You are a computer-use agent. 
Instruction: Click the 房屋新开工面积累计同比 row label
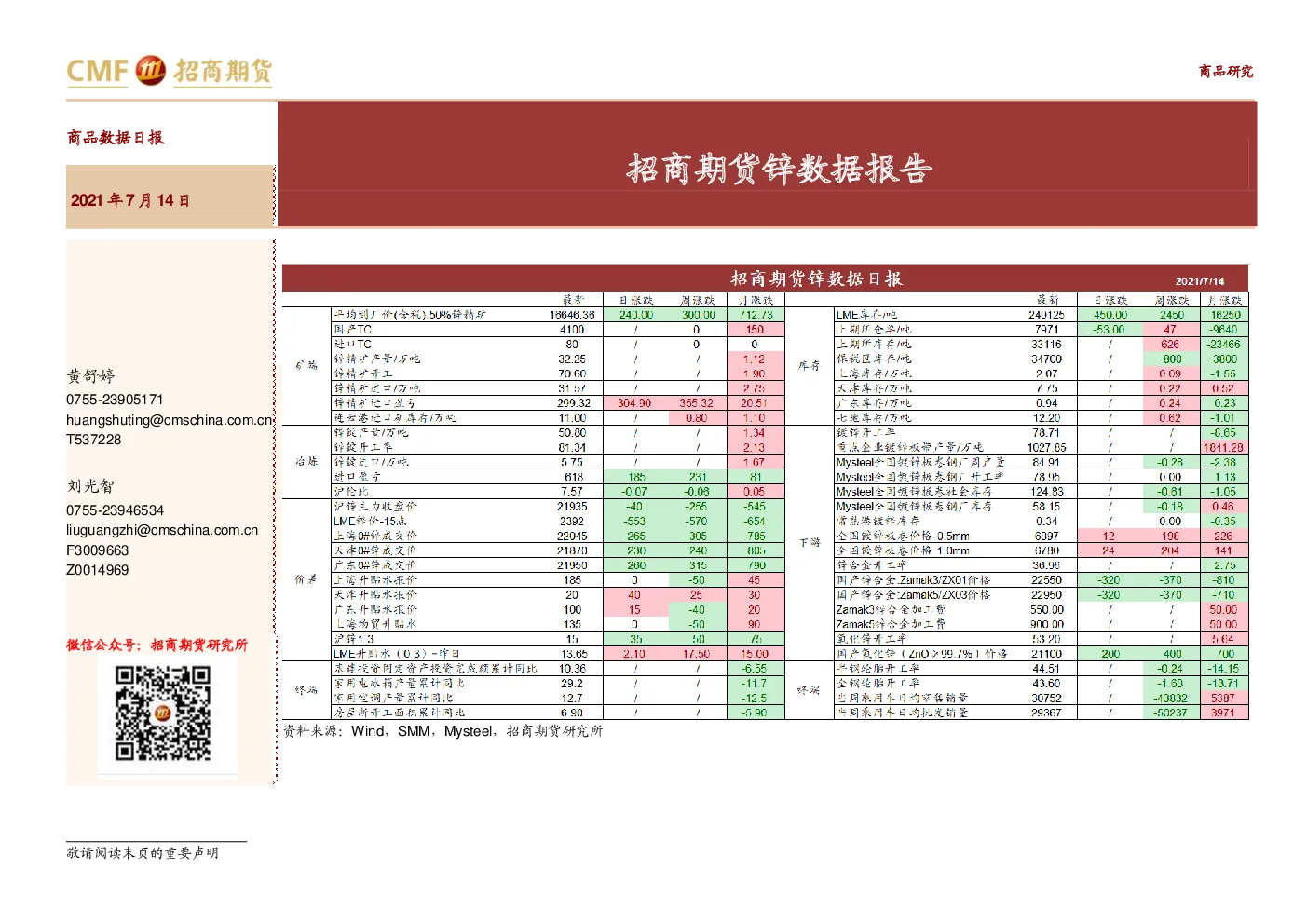tap(400, 713)
